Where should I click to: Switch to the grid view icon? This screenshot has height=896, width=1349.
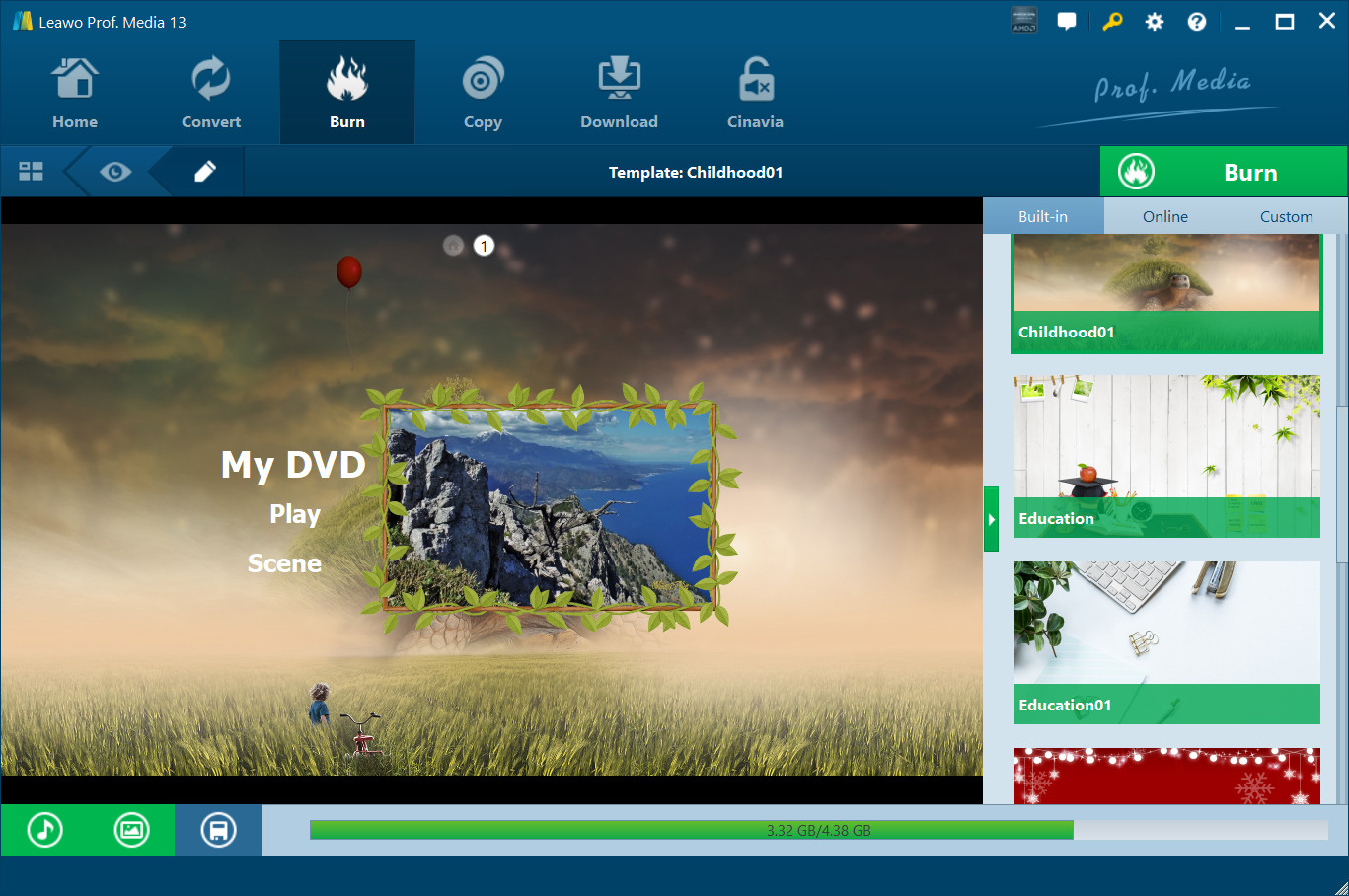pyautogui.click(x=32, y=172)
